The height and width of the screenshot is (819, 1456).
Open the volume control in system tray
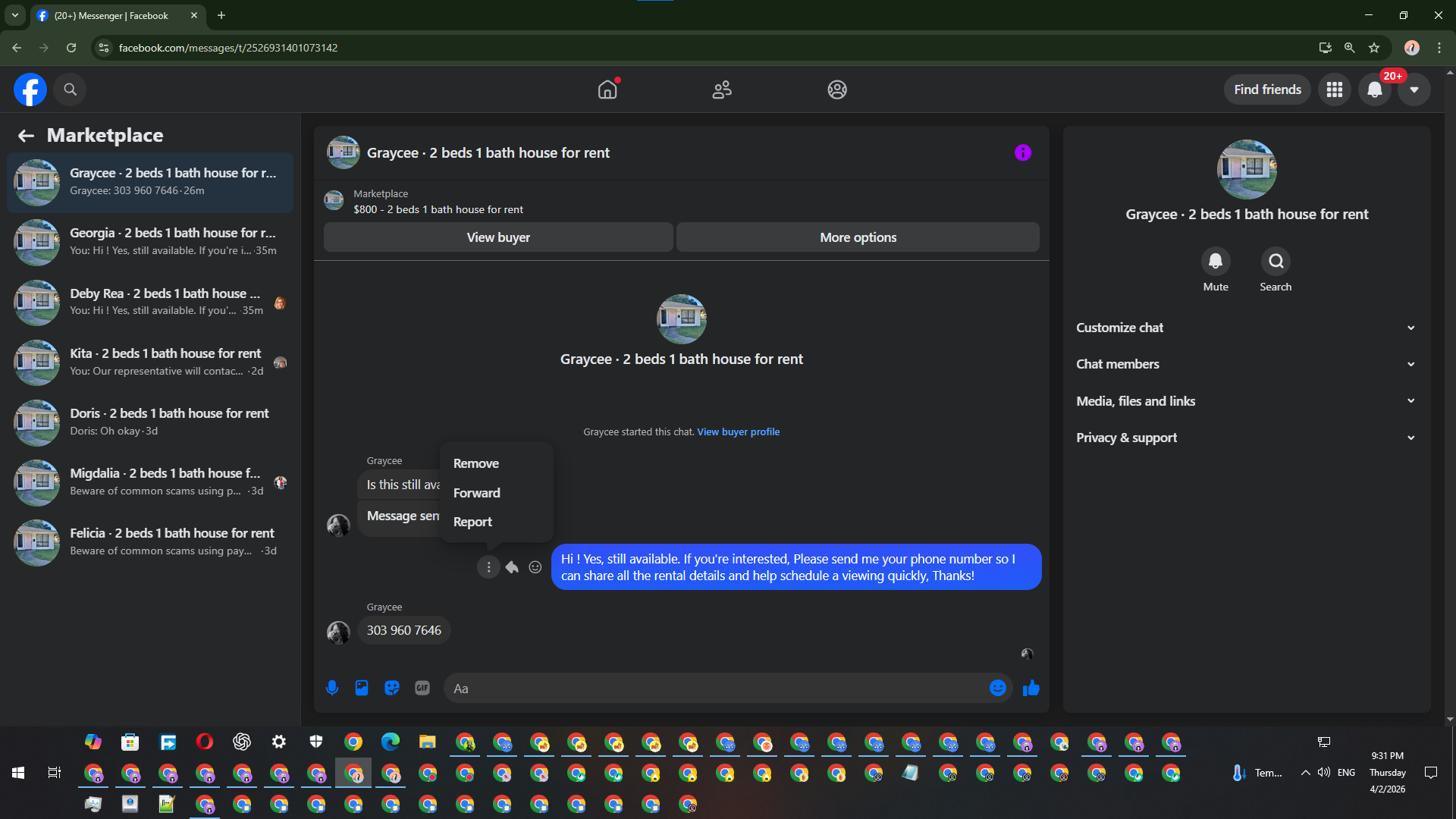[1324, 773]
